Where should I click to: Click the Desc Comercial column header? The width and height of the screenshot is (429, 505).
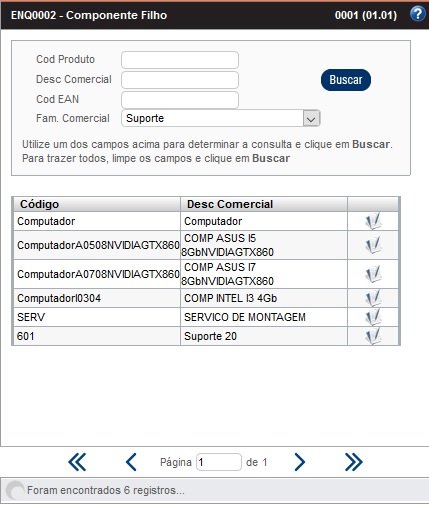point(264,204)
